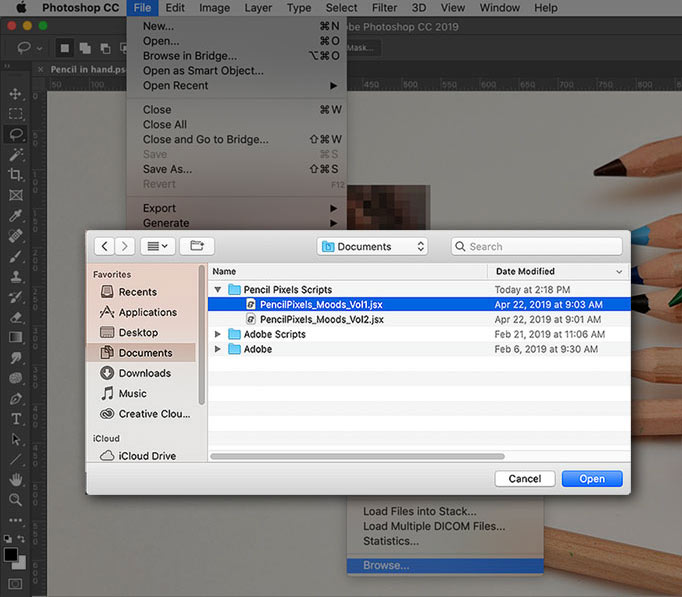The image size is (682, 597).
Task: Select the Gradient tool
Action: 16,337
